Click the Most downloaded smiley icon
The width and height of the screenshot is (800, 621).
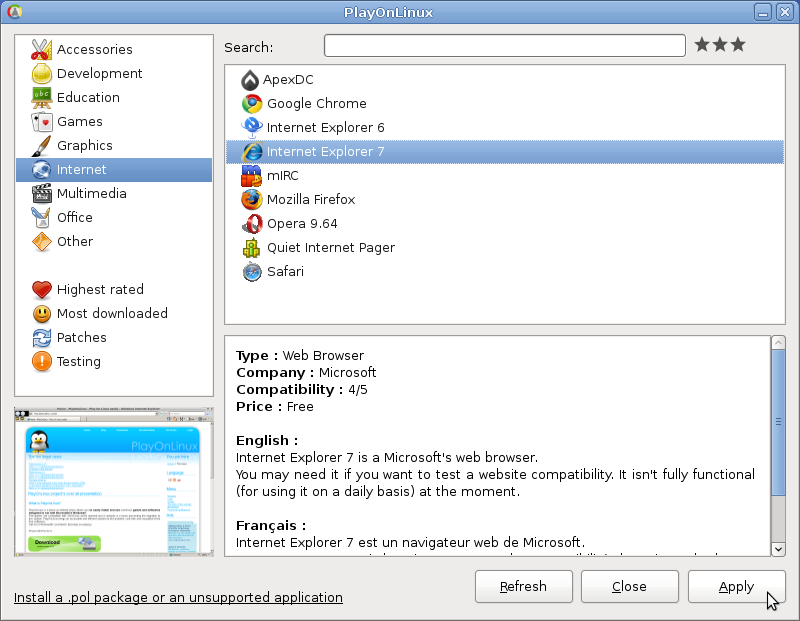click(x=41, y=313)
